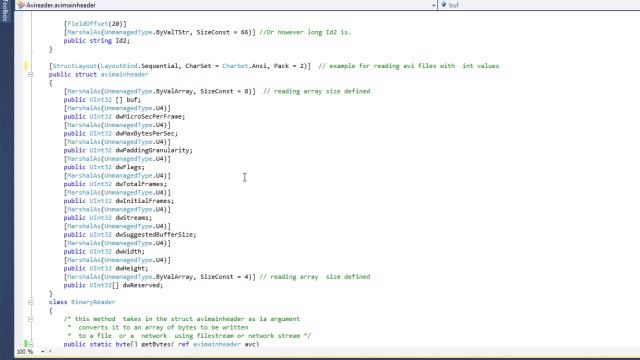Screen dimensions: 640x360
Task: Collapse the avimainheader struct outlining region
Action: (x=30, y=74)
